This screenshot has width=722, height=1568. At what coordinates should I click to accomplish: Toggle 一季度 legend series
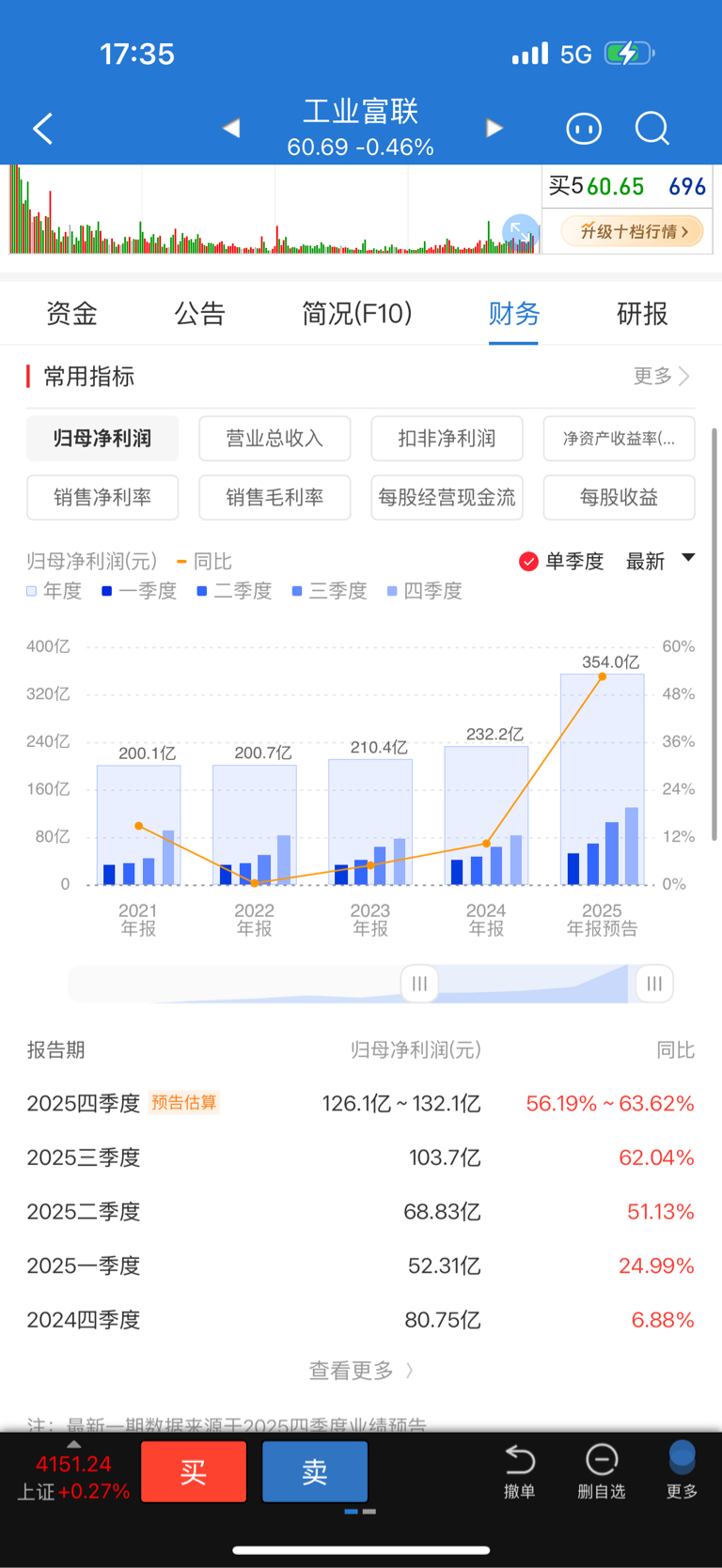click(x=139, y=591)
